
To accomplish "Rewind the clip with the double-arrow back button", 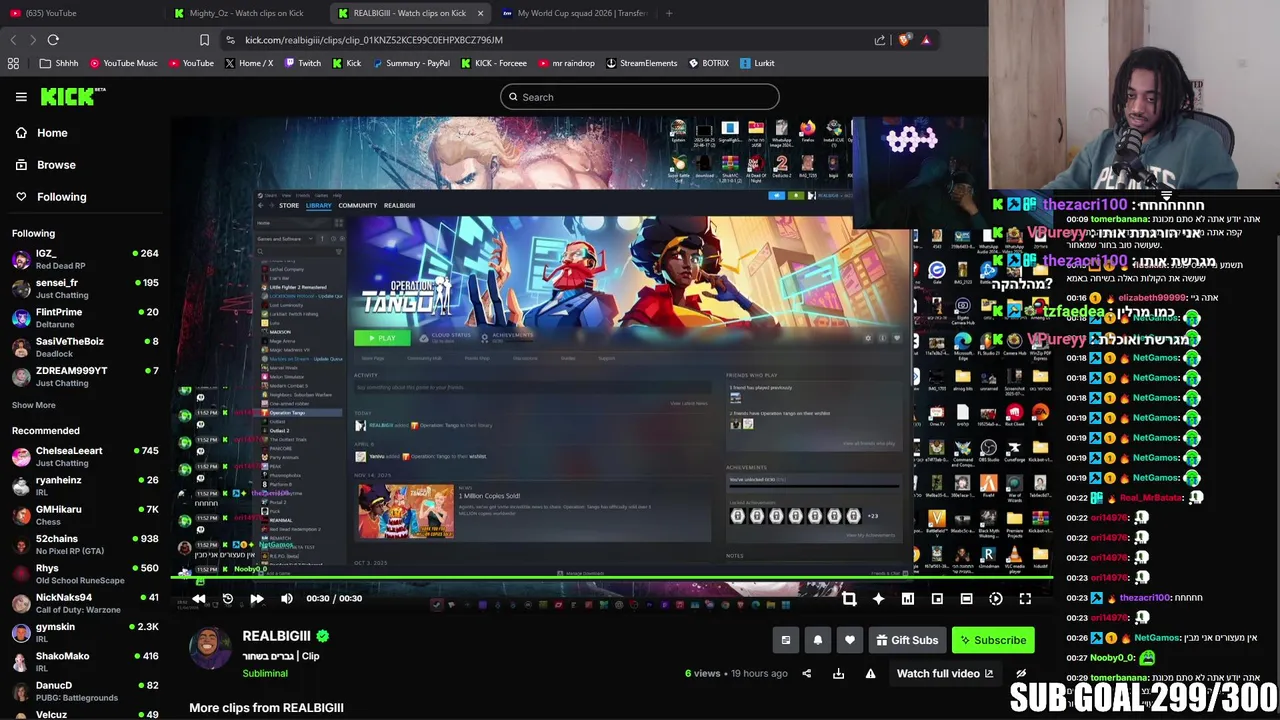I will click(198, 599).
